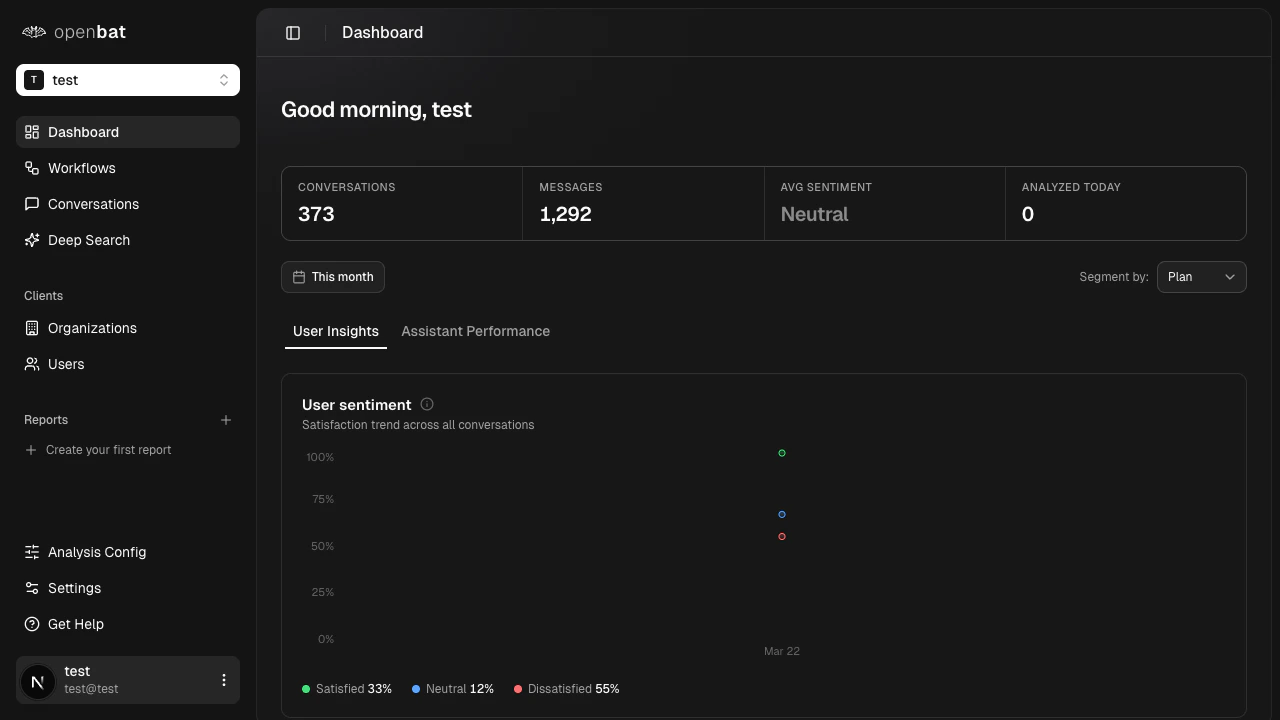Select the Dashboard menu entry
This screenshot has width=1280, height=720.
pos(83,132)
